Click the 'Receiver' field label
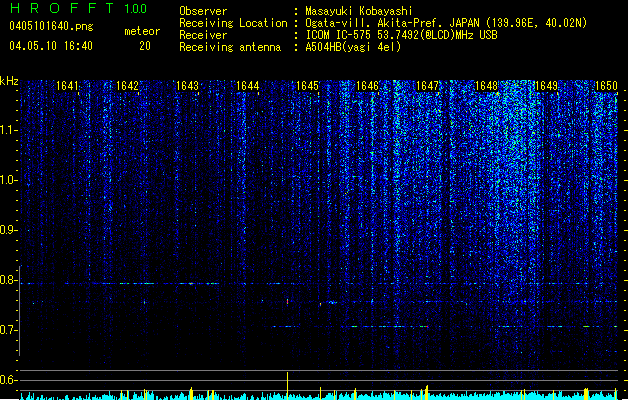629x400 pixels. click(x=203, y=35)
